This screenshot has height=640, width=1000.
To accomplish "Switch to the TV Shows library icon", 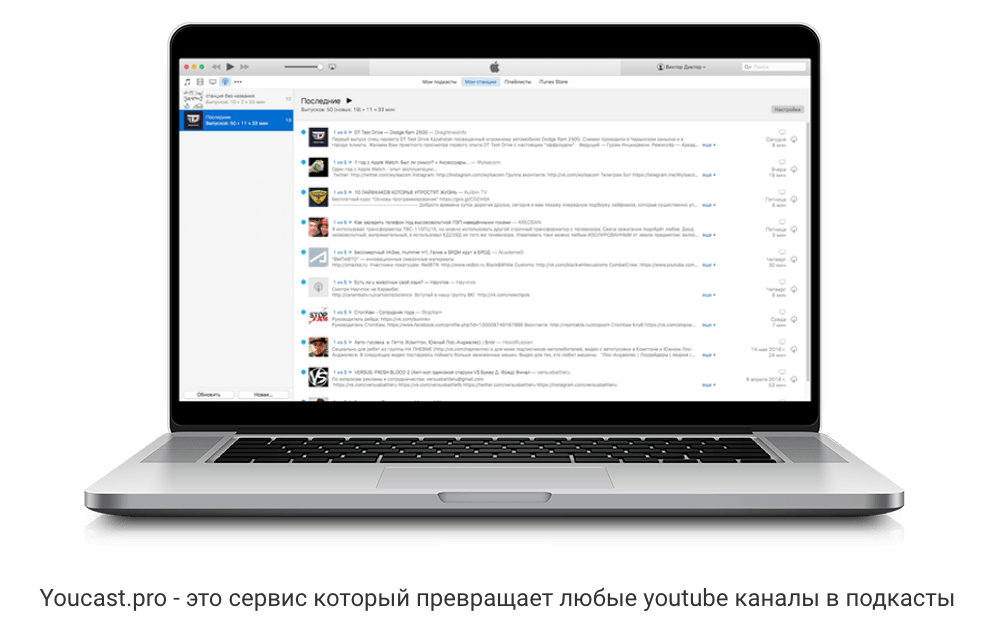I will click(212, 82).
